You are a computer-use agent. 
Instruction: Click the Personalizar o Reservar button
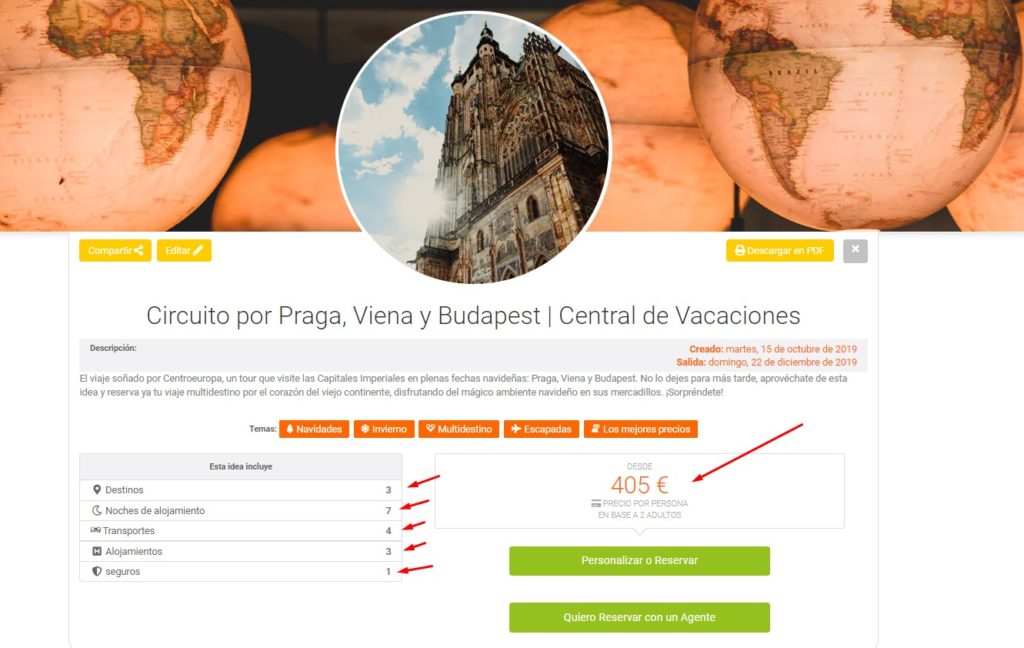click(x=639, y=561)
